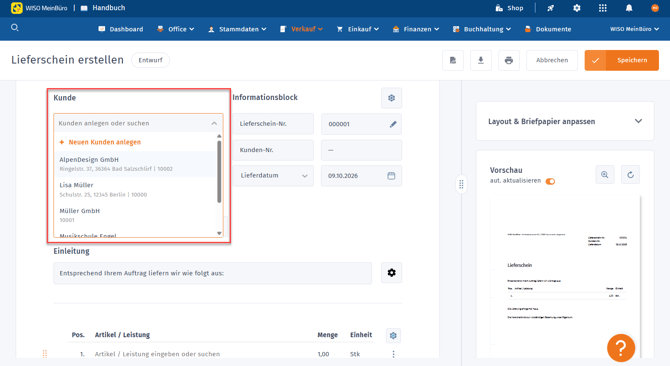Toggle aut. aktualisieren switch
The height and width of the screenshot is (366, 670).
pos(550,181)
